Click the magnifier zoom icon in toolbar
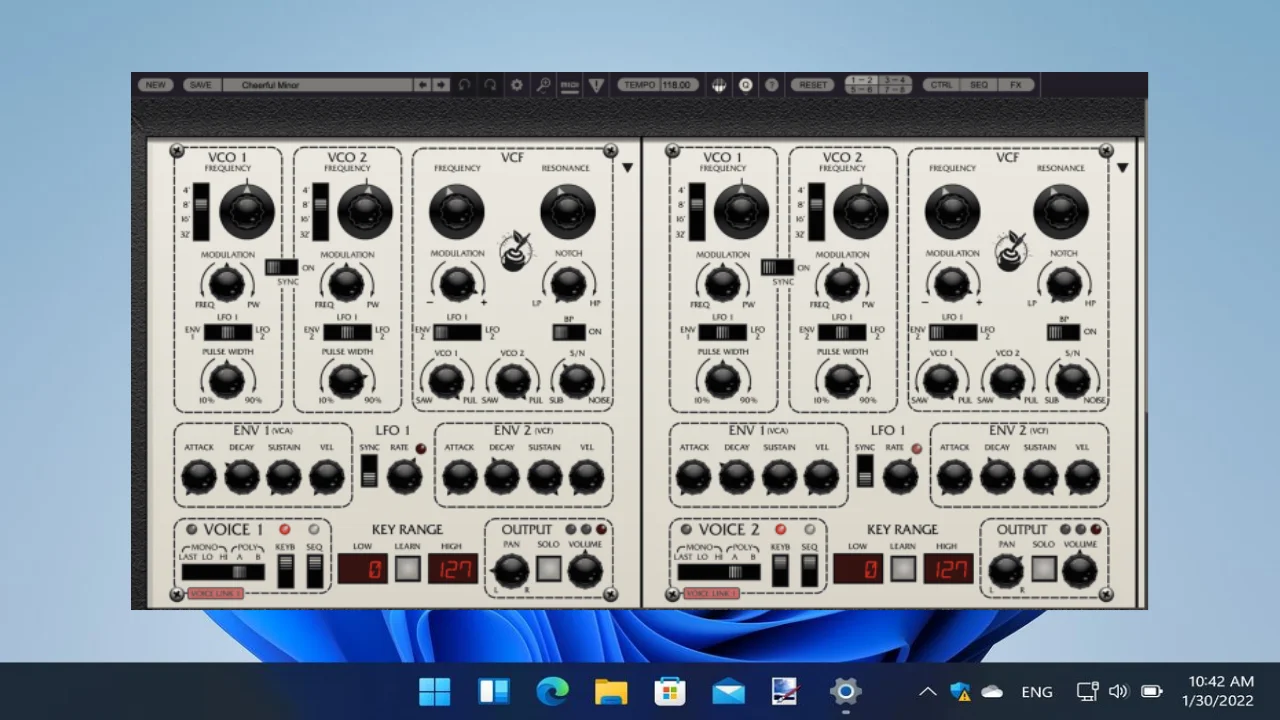The image size is (1280, 720). (x=543, y=85)
